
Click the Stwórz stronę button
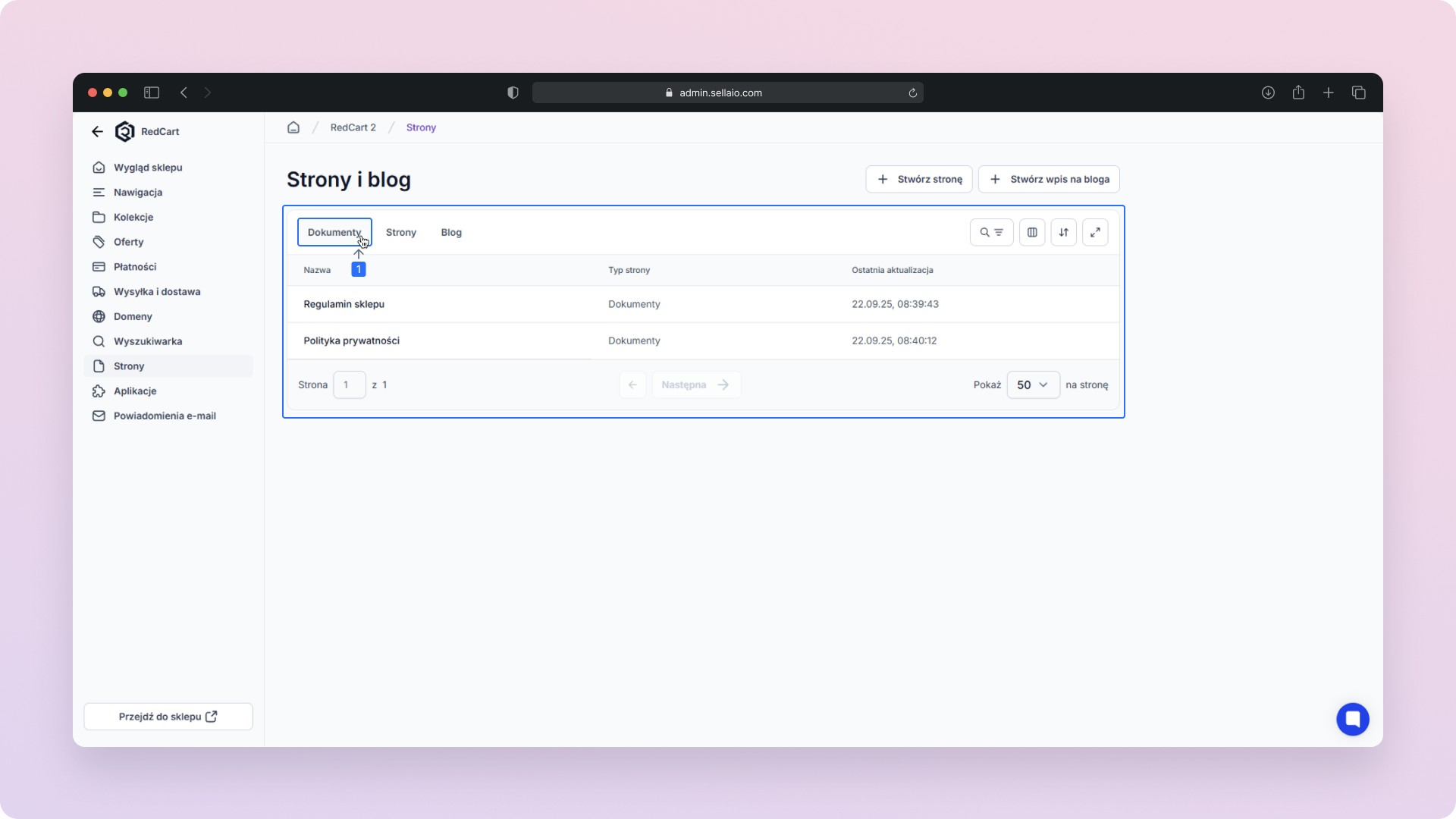[919, 180]
